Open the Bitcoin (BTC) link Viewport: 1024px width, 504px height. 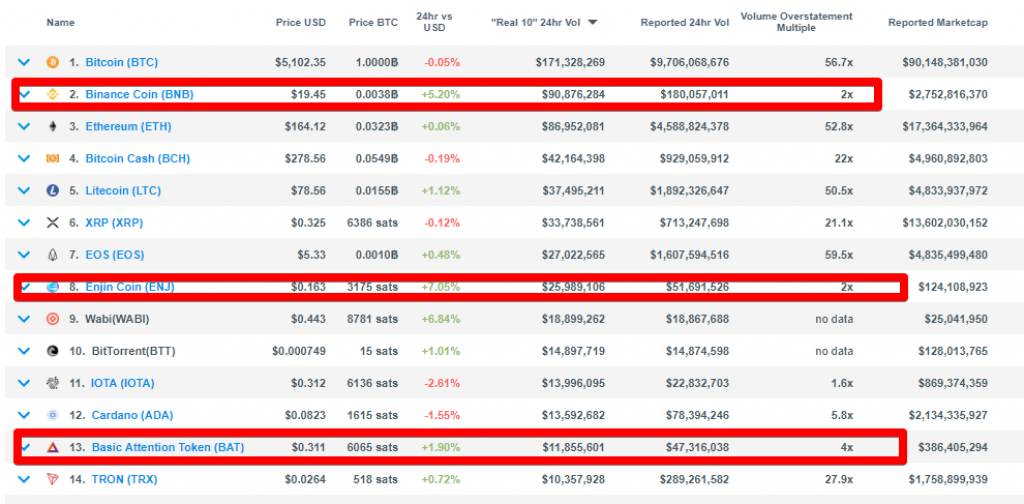coord(121,63)
